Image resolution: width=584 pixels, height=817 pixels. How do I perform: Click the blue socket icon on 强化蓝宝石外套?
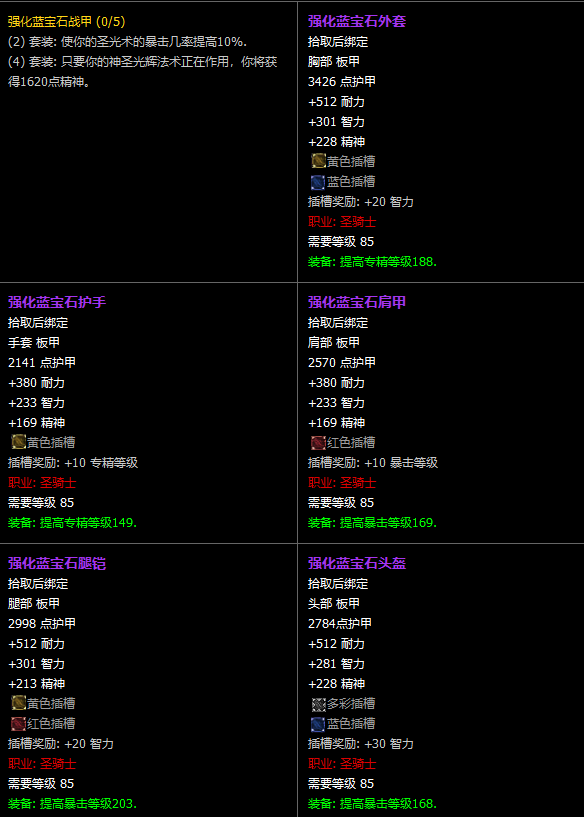(318, 182)
